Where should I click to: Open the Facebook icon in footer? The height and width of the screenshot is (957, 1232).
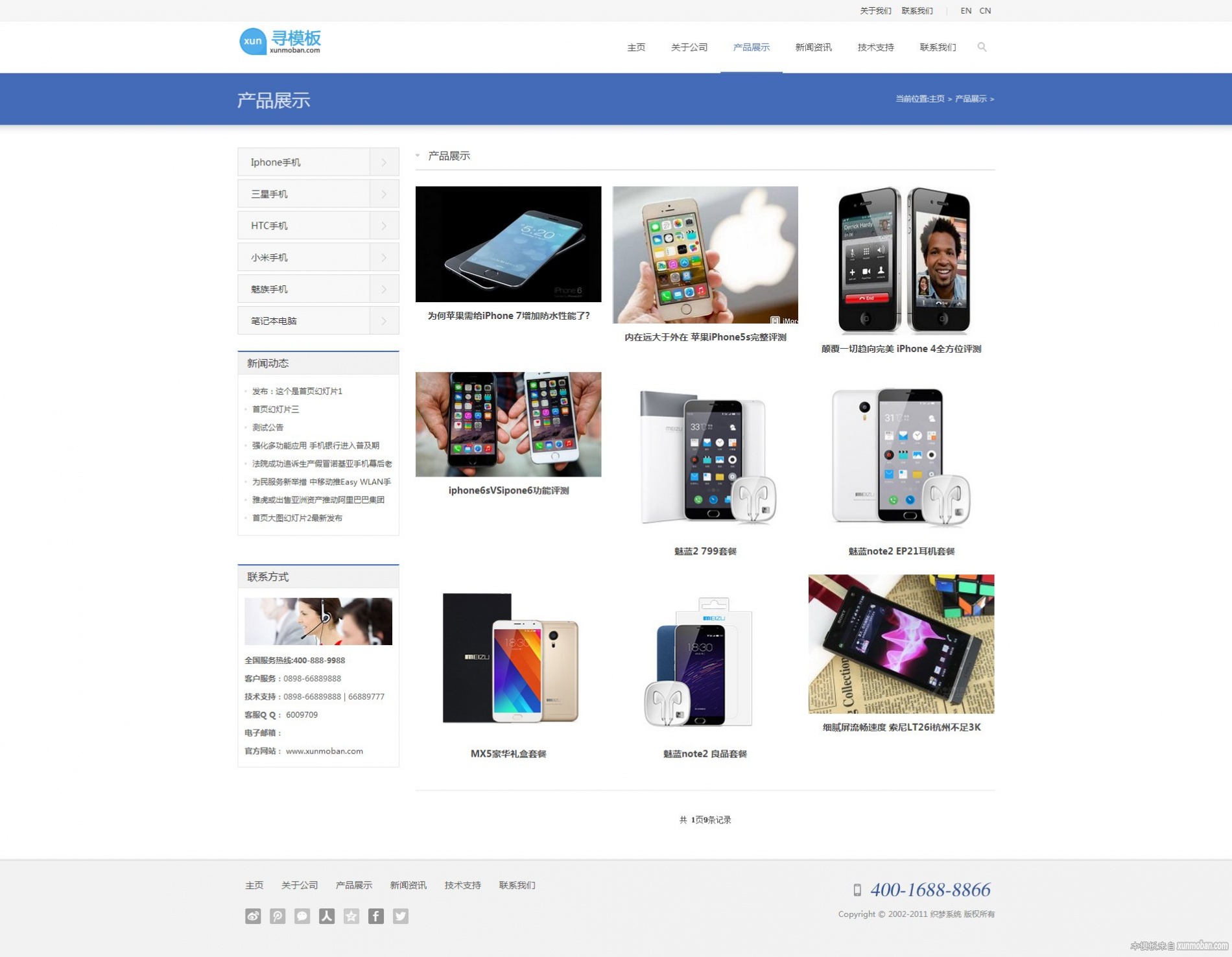(x=376, y=916)
